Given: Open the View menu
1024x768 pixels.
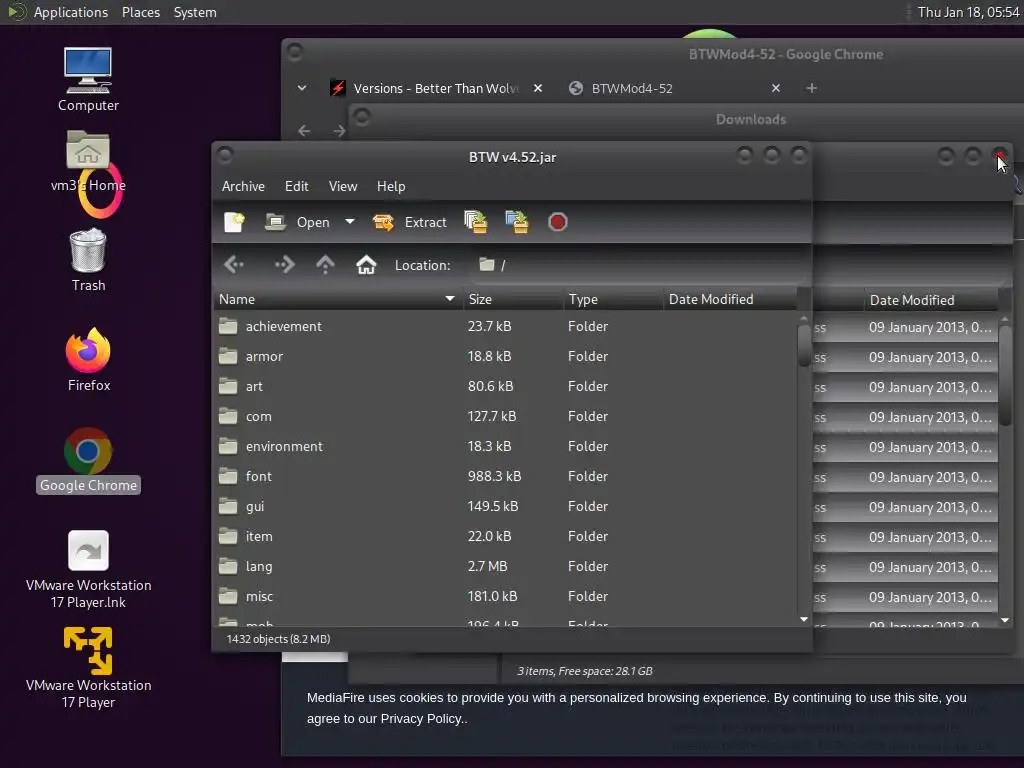Looking at the screenshot, I should point(343,186).
